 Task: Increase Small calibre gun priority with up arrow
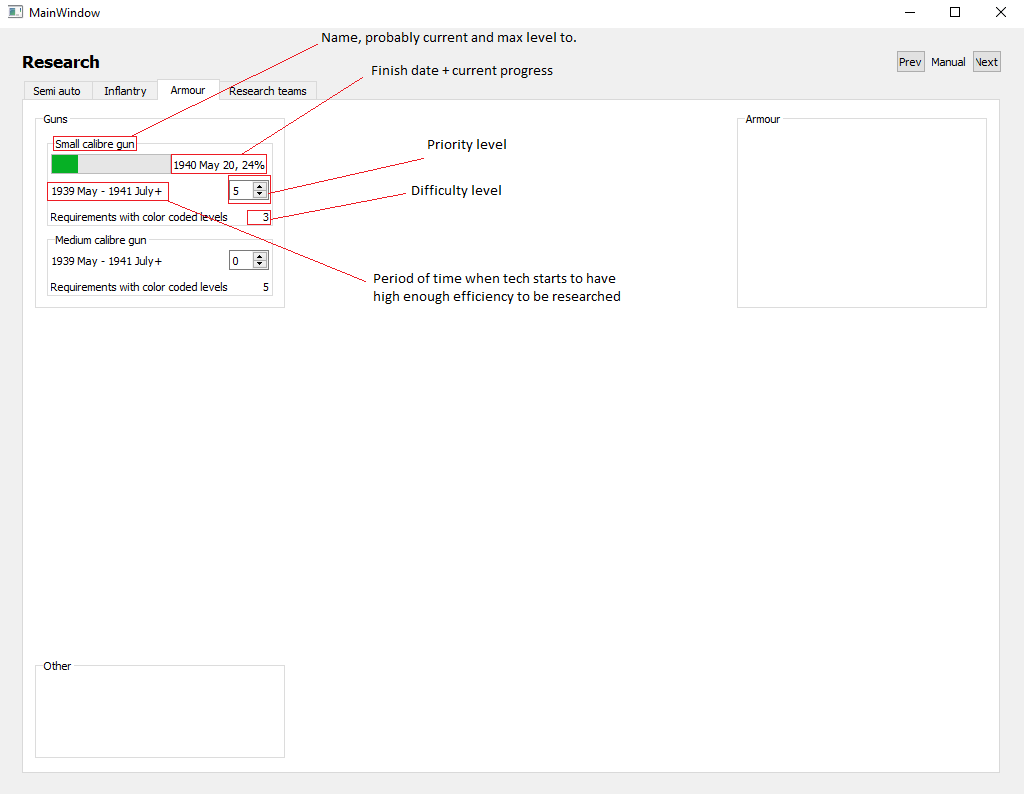point(260,186)
